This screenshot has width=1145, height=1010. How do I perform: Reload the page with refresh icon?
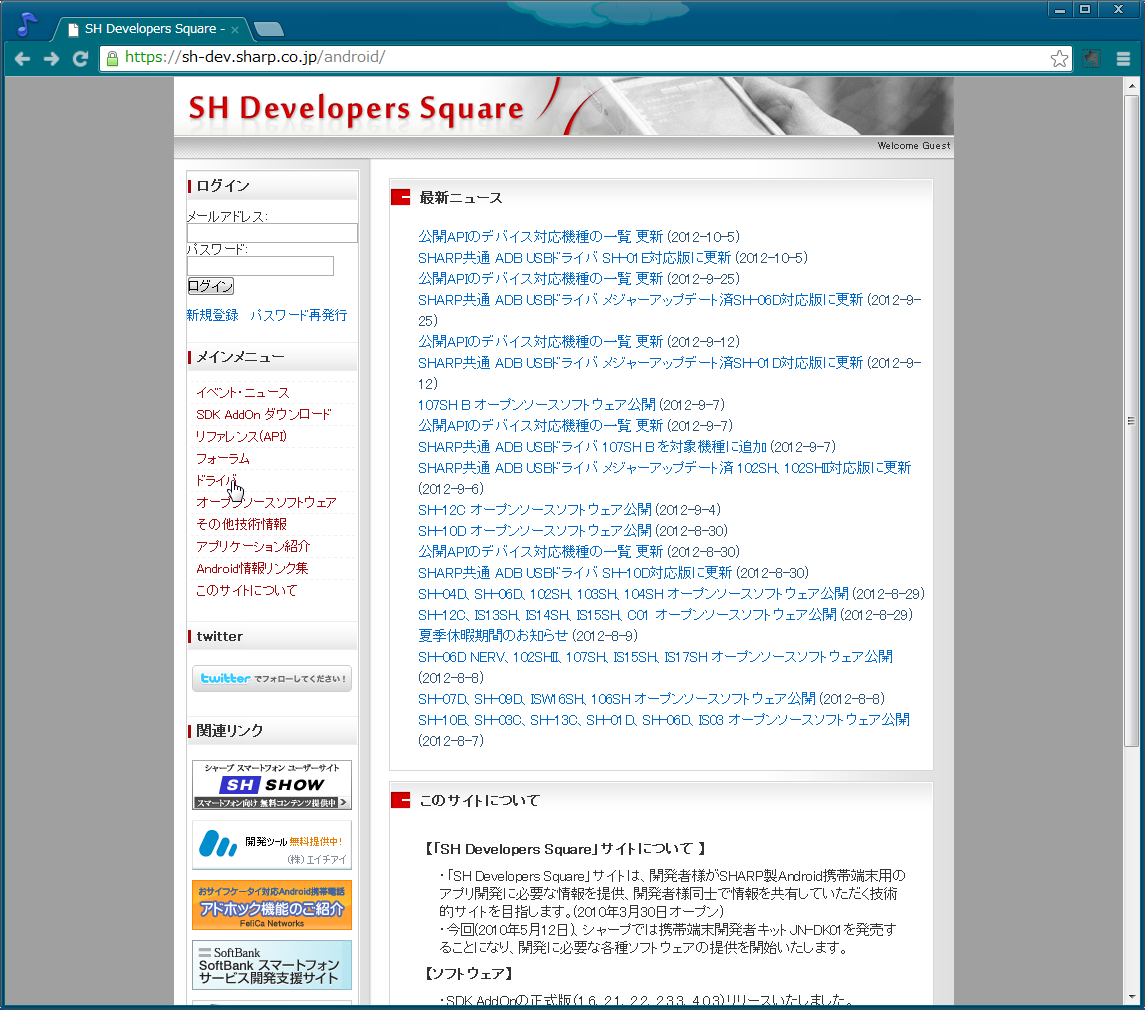click(80, 58)
